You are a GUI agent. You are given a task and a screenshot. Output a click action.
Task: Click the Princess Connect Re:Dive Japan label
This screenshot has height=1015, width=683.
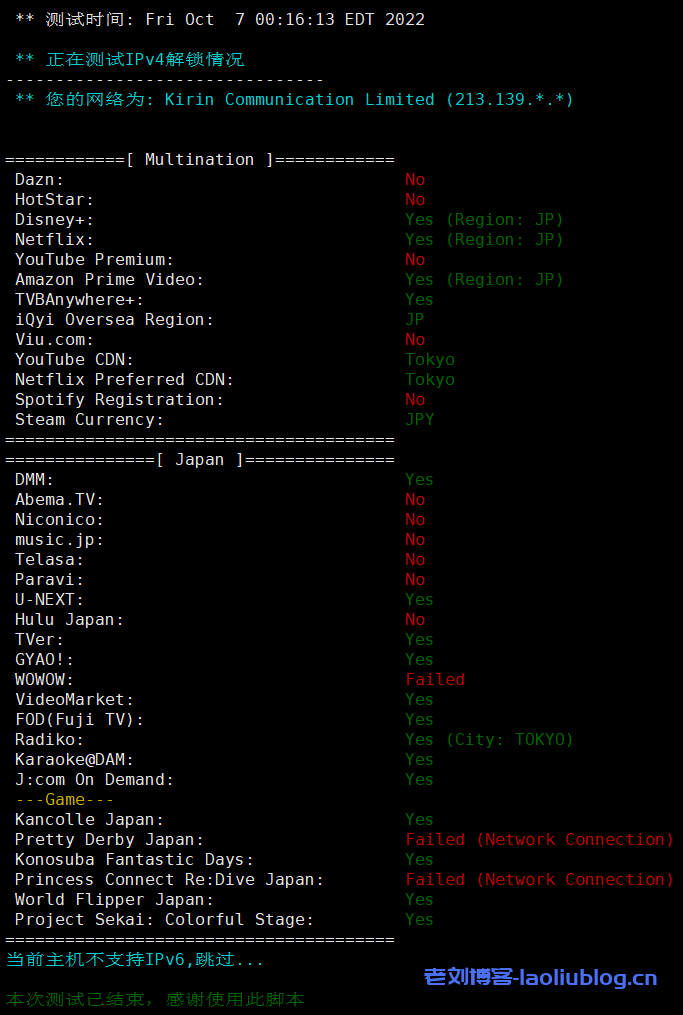coord(169,879)
